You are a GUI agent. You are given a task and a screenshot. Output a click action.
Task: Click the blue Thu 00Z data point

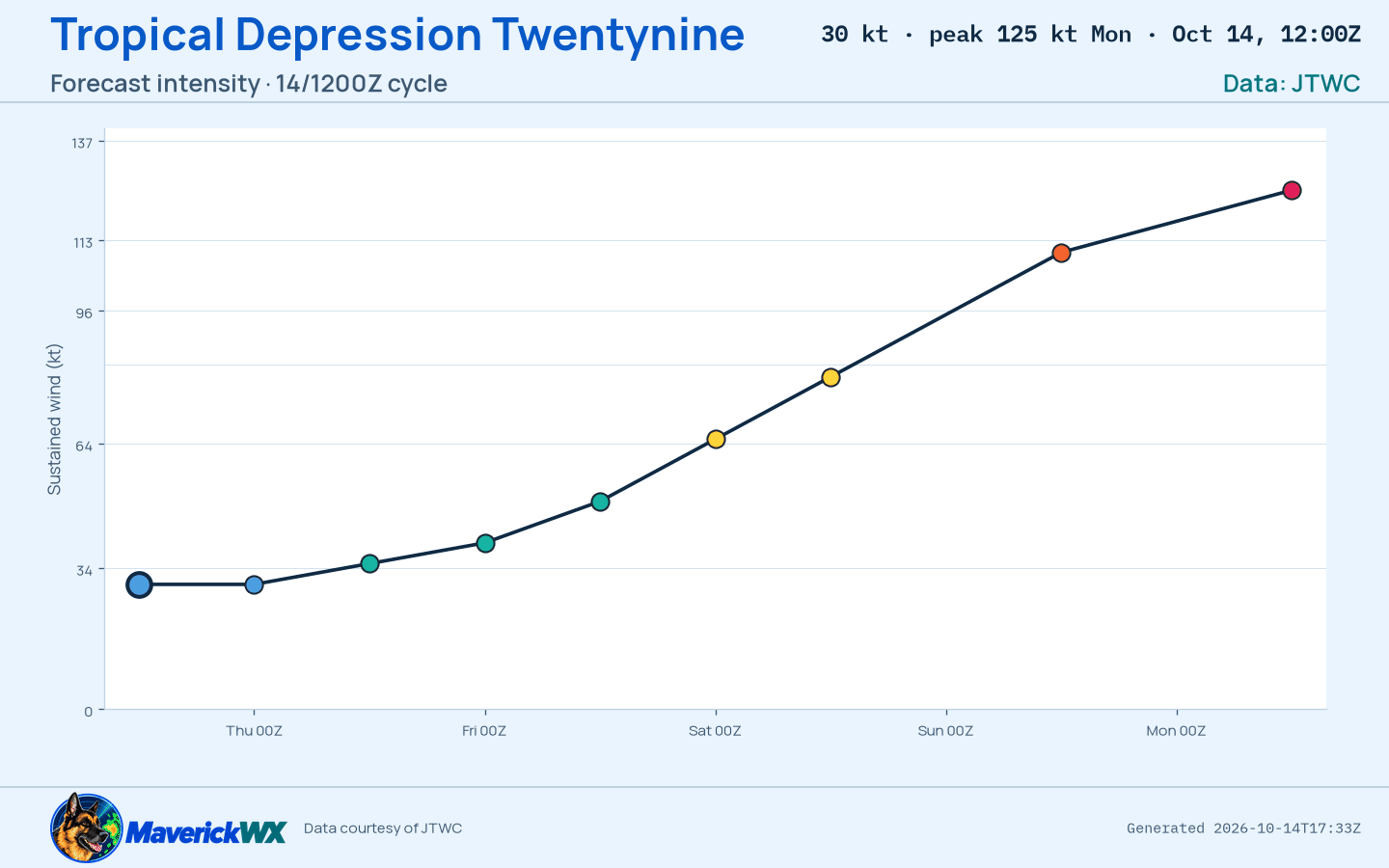[254, 584]
